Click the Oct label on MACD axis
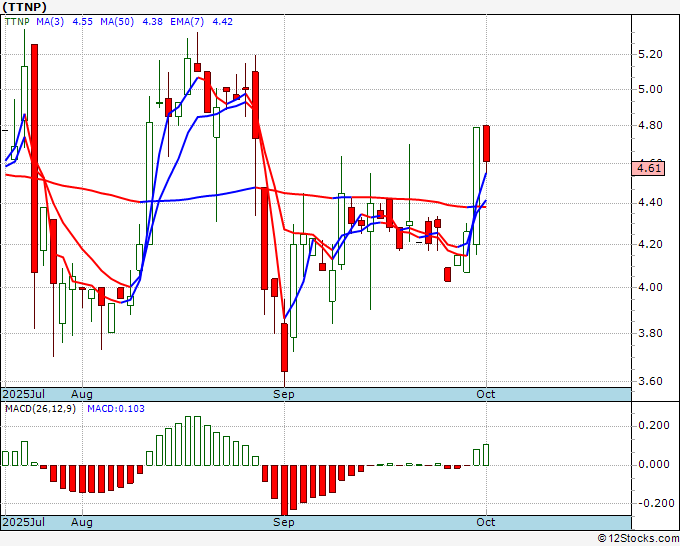This screenshot has width=680, height=546. [486, 522]
